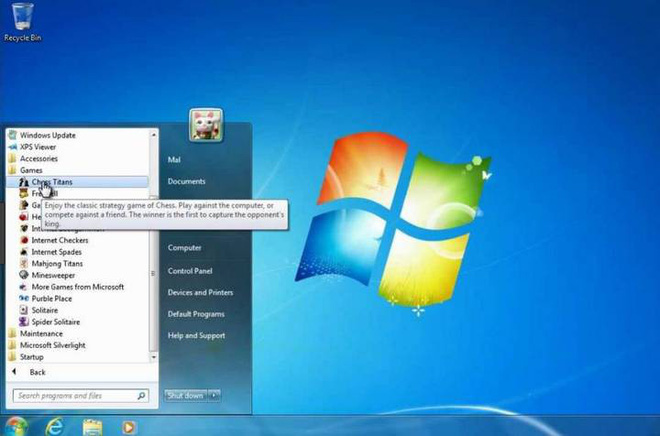Launch Purble Place game
This screenshot has height=436, width=660.
[x=52, y=298]
